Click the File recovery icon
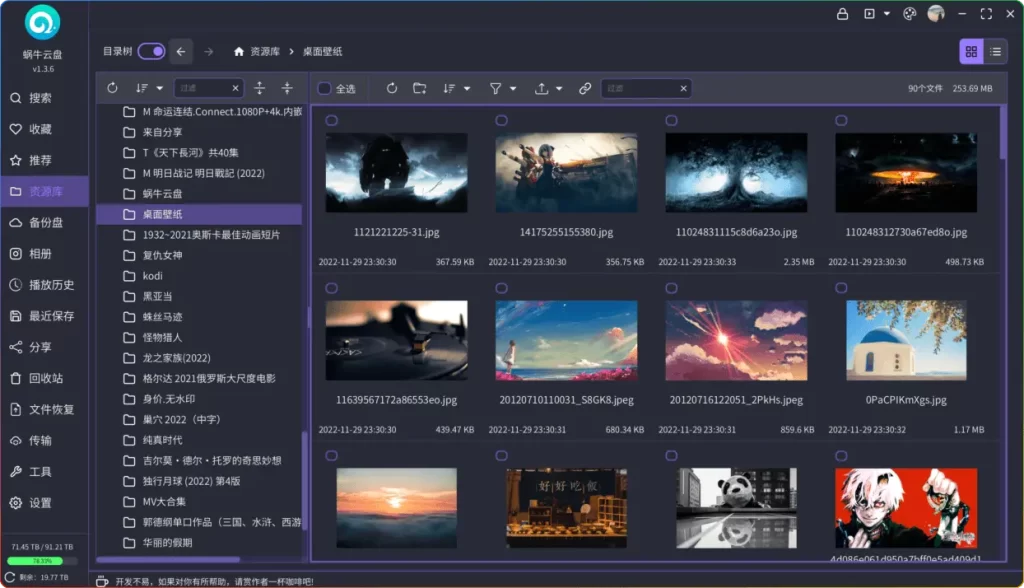The image size is (1024, 588). [x=16, y=410]
